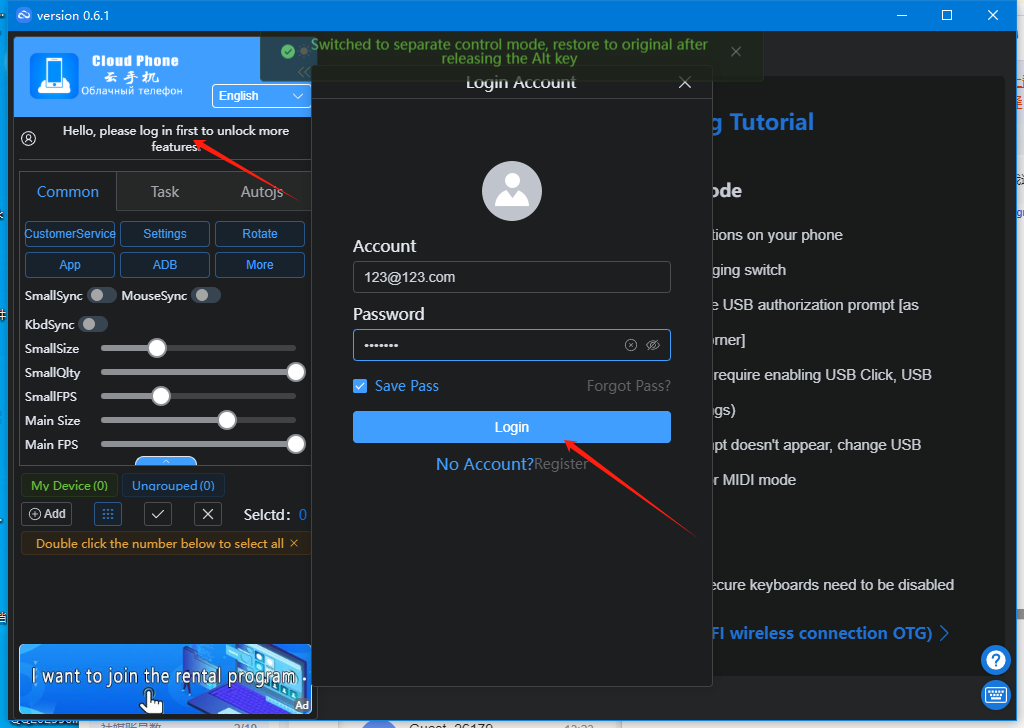1024x728 pixels.
Task: Clear the password field with the circle-x icon
Action: (631, 345)
